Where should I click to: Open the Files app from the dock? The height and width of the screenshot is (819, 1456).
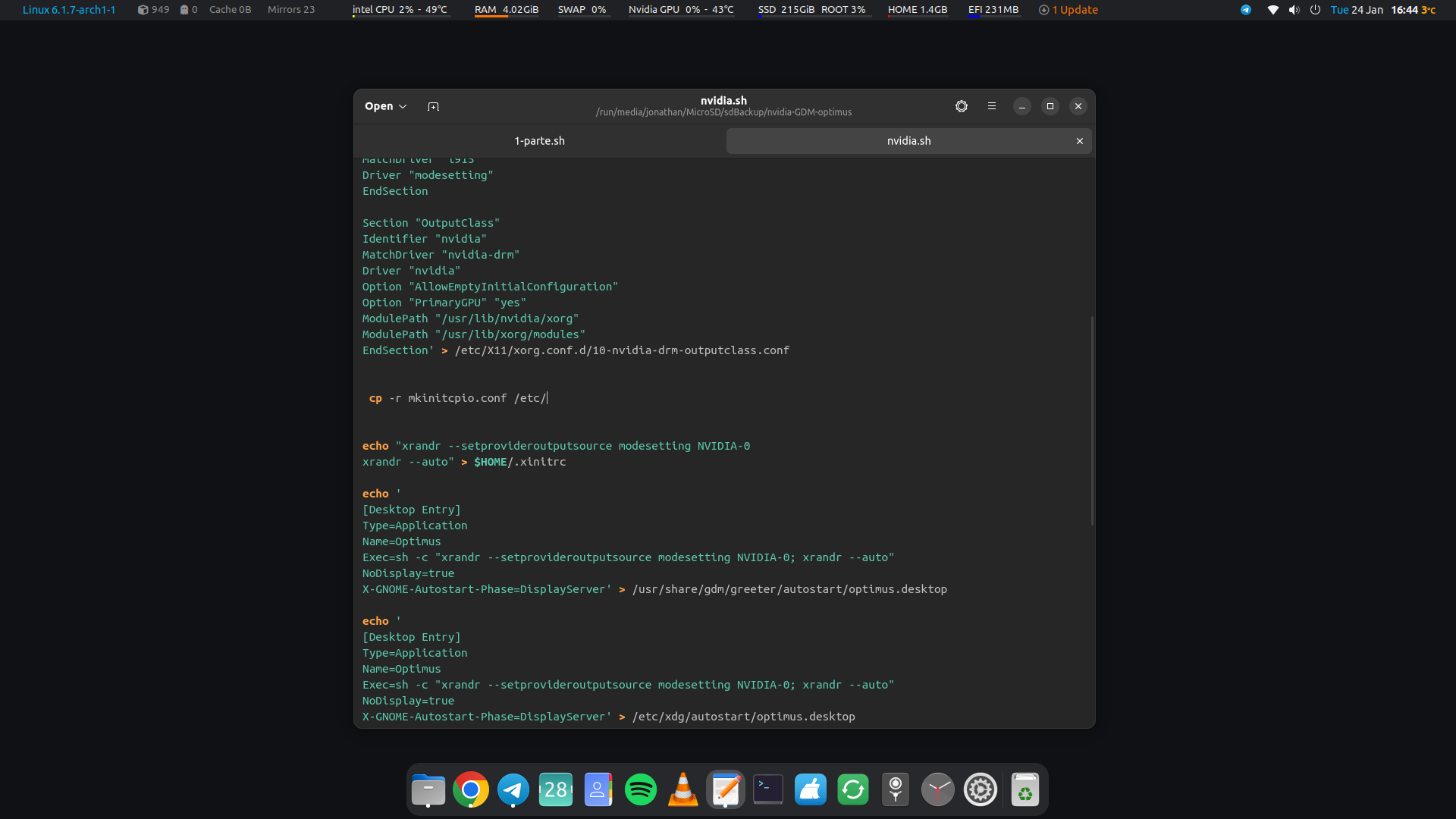428,789
